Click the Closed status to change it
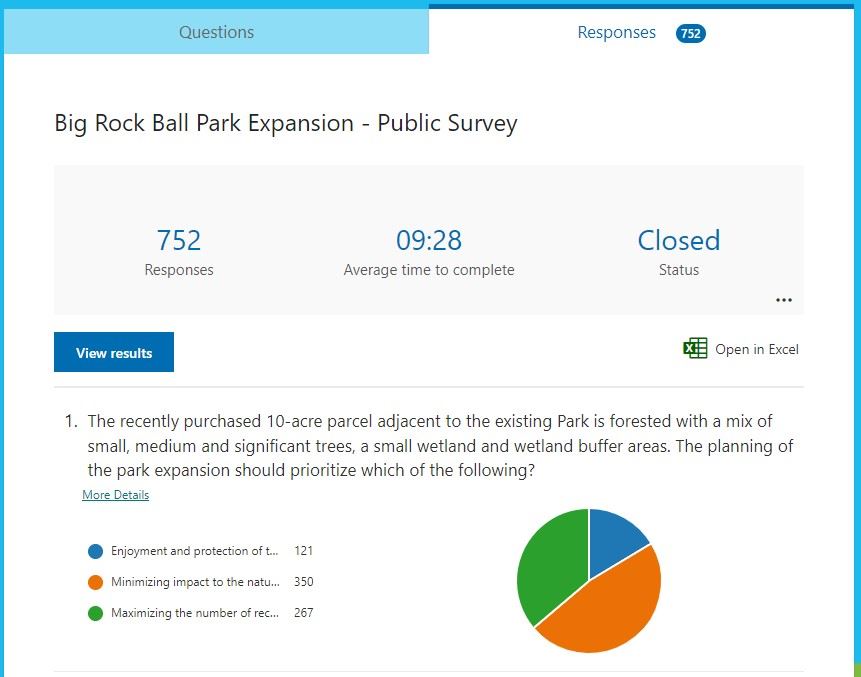The height and width of the screenshot is (677, 861). point(679,240)
